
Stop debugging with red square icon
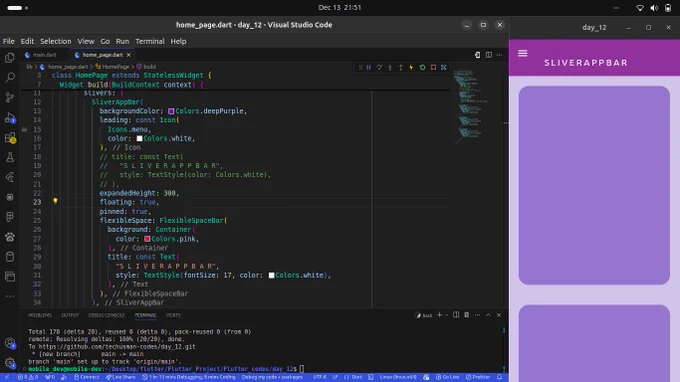(x=433, y=68)
